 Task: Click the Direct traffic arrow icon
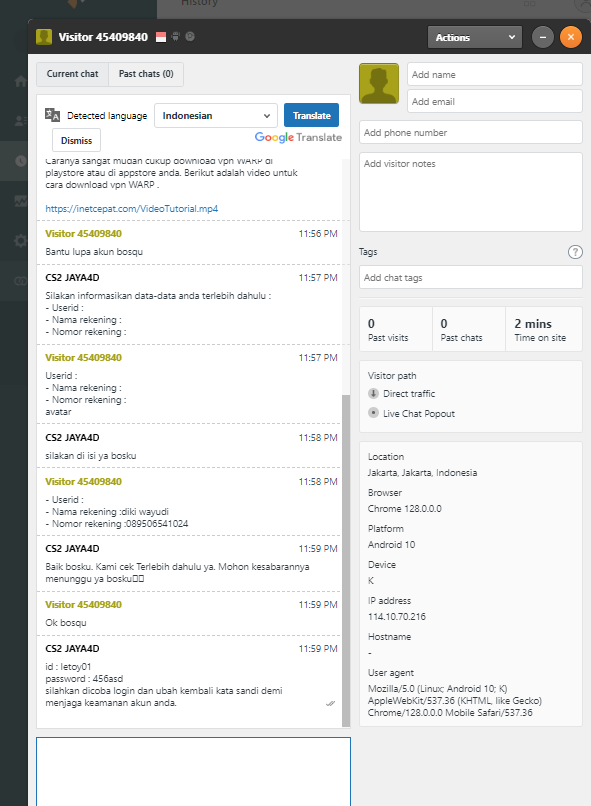point(374,394)
